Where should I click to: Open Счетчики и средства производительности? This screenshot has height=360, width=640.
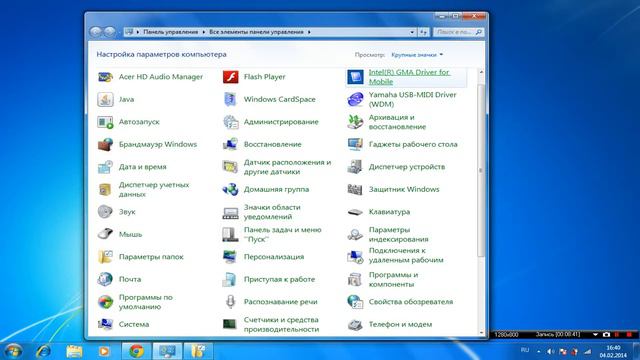click(281, 324)
